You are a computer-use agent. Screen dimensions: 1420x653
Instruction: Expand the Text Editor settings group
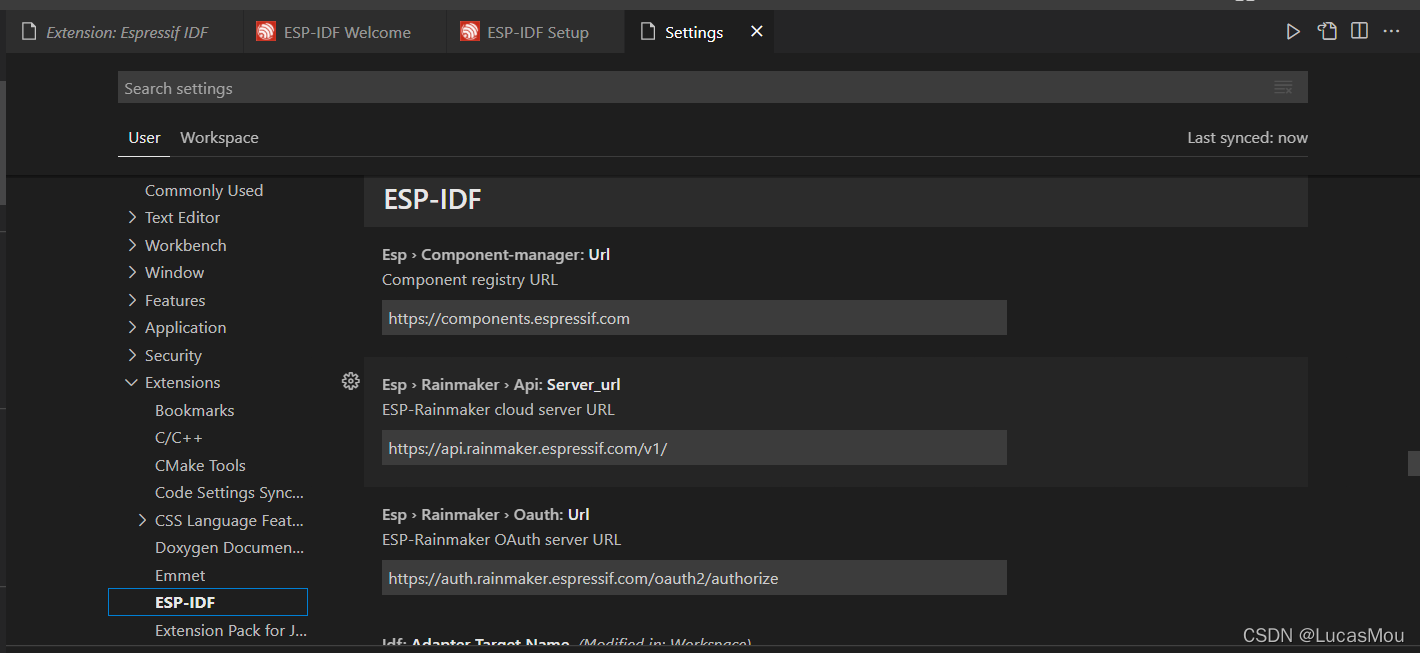tap(132, 217)
